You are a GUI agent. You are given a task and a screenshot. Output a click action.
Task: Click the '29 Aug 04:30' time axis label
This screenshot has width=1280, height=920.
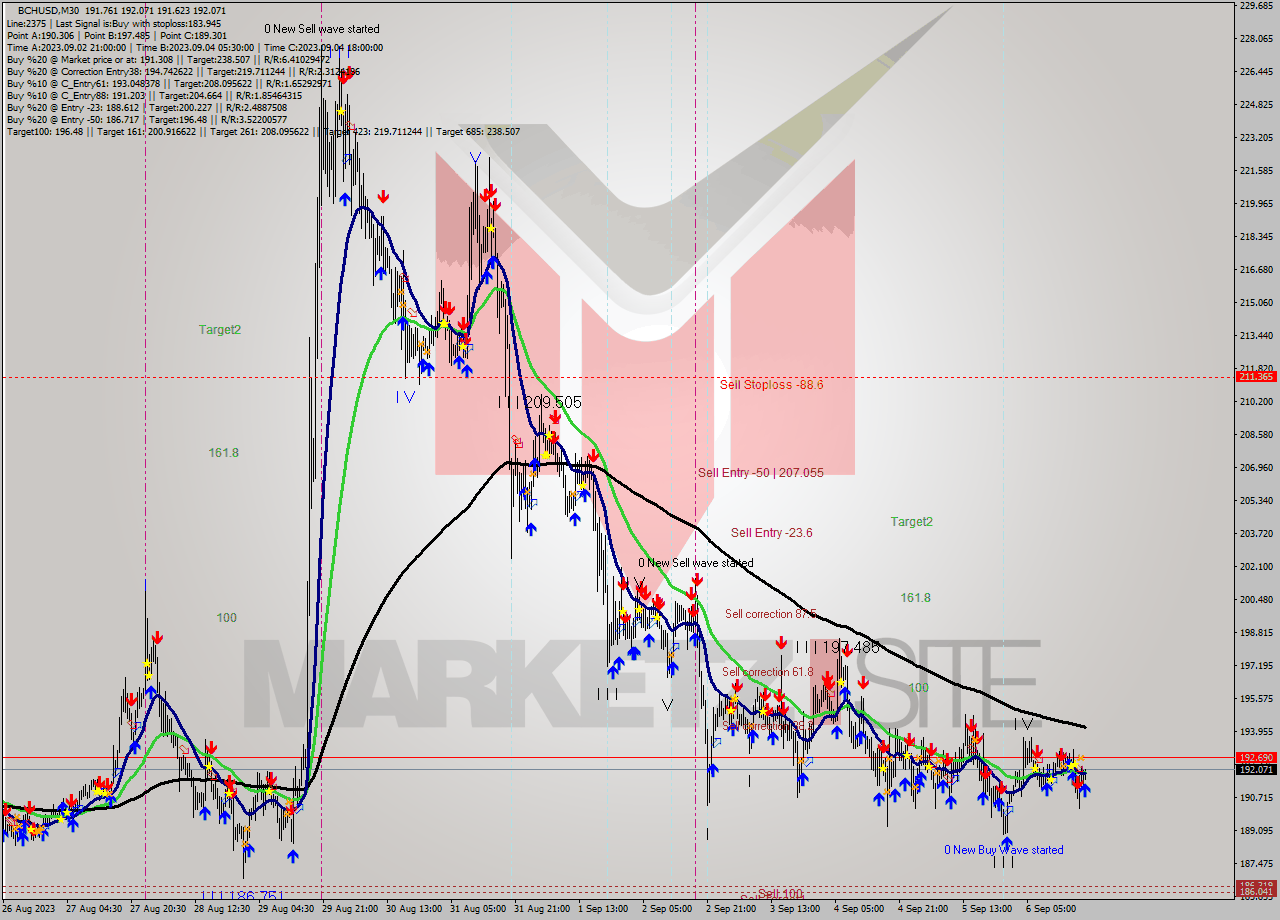click(x=287, y=909)
